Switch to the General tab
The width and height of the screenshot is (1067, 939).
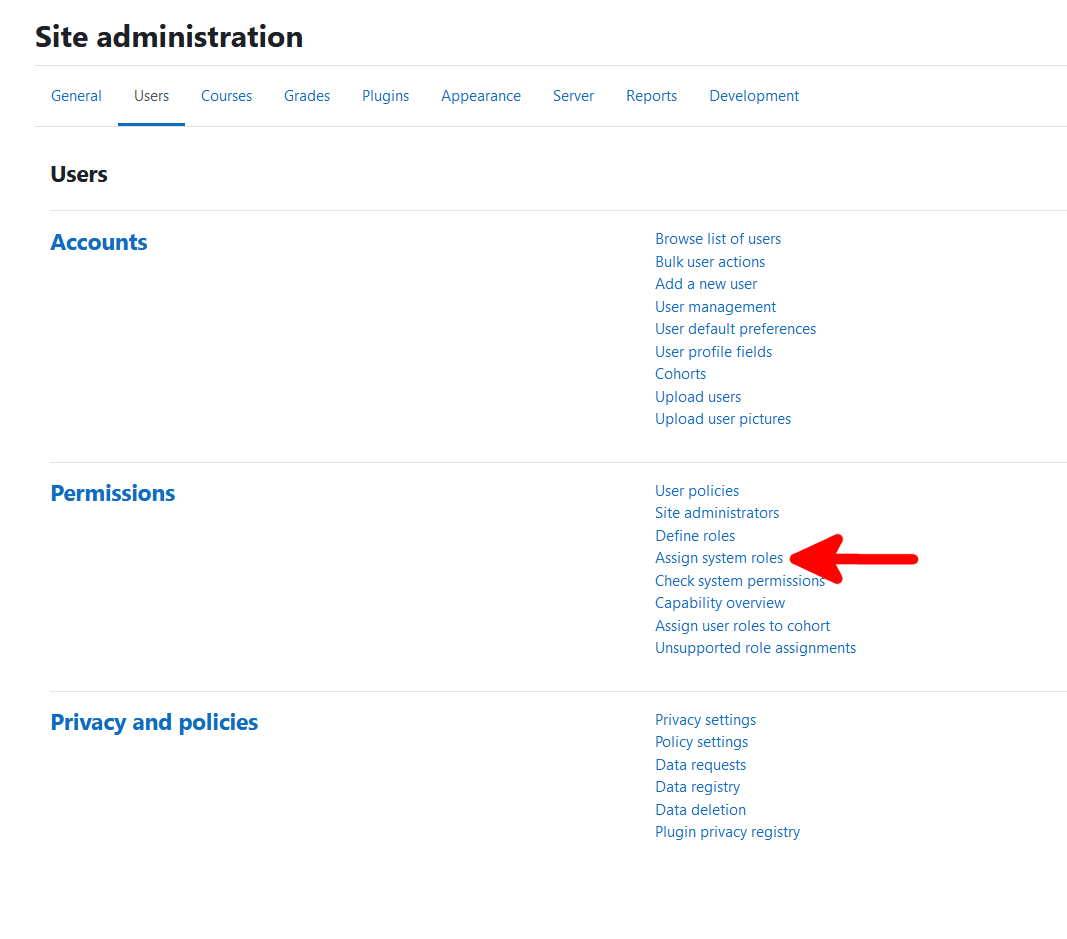(x=76, y=95)
